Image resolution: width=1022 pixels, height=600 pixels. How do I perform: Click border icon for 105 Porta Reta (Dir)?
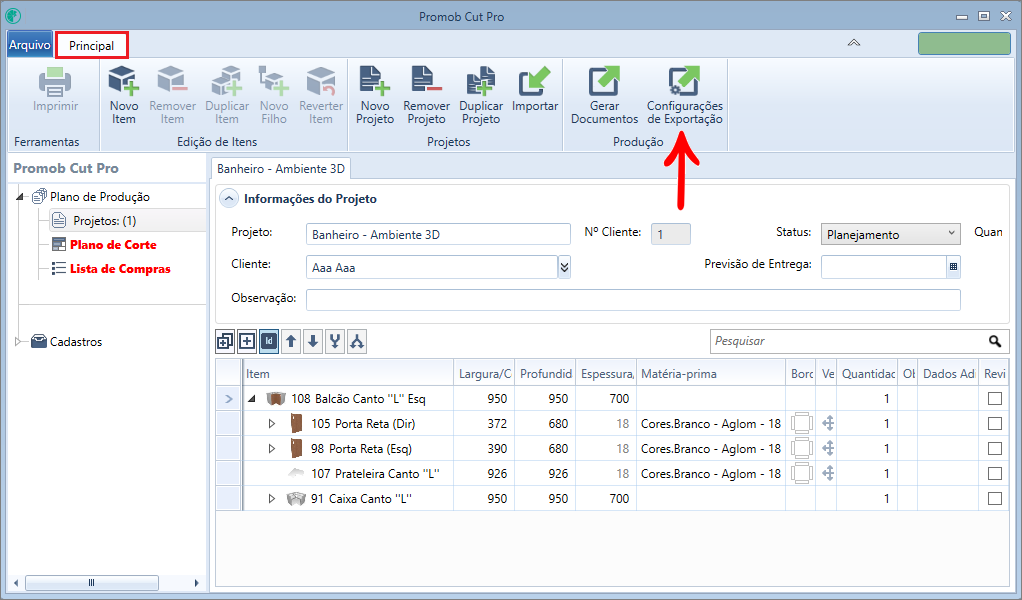click(802, 423)
